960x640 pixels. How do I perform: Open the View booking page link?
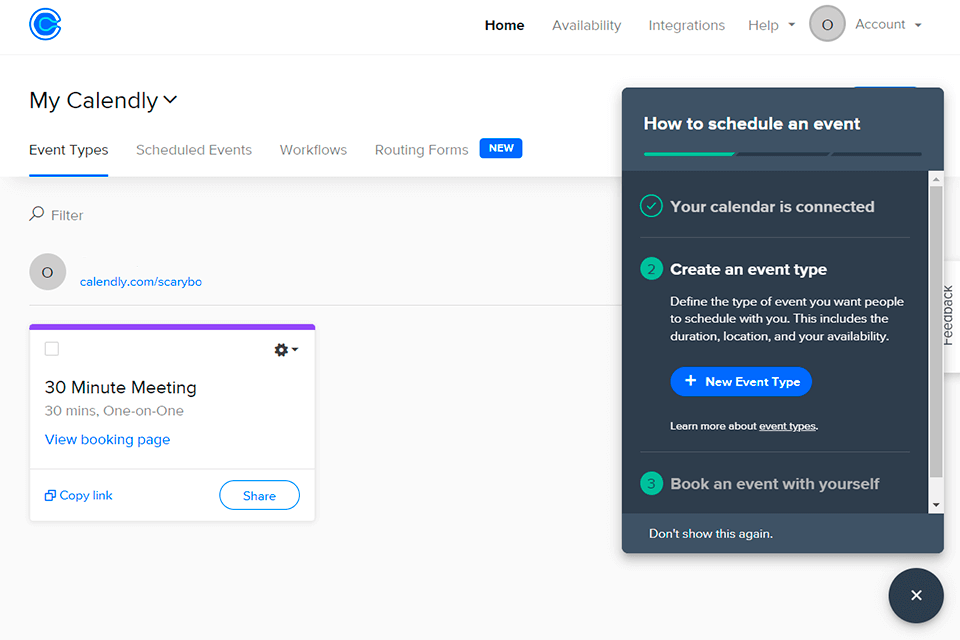[107, 440]
